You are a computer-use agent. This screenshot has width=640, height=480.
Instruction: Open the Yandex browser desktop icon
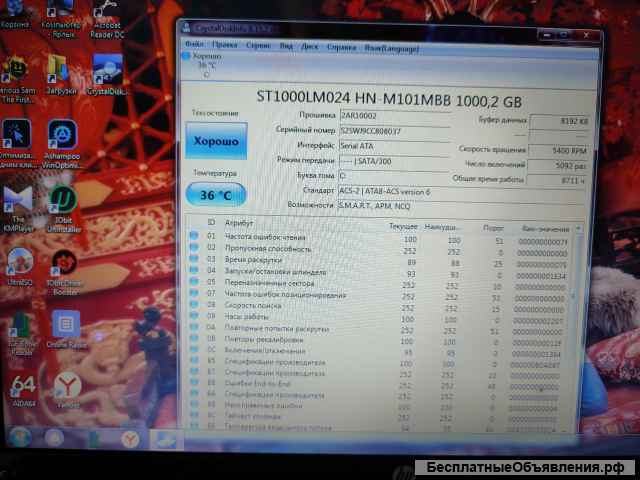(67, 387)
